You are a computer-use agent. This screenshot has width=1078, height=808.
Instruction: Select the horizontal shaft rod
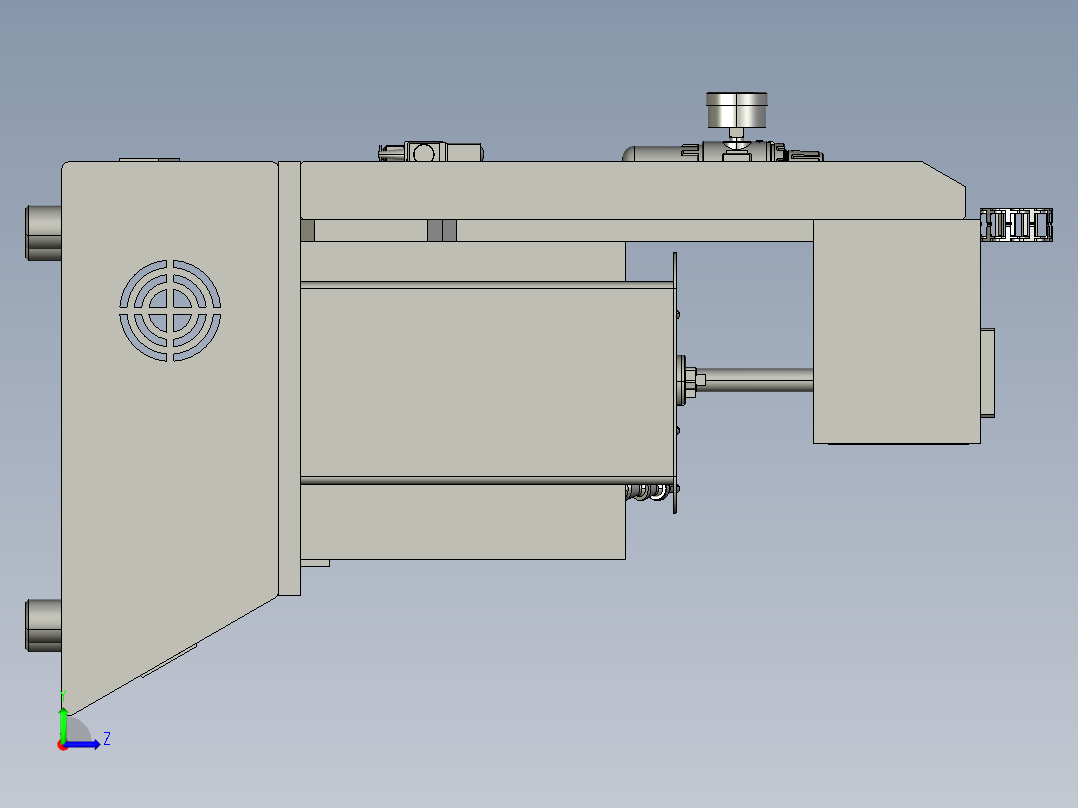[758, 380]
